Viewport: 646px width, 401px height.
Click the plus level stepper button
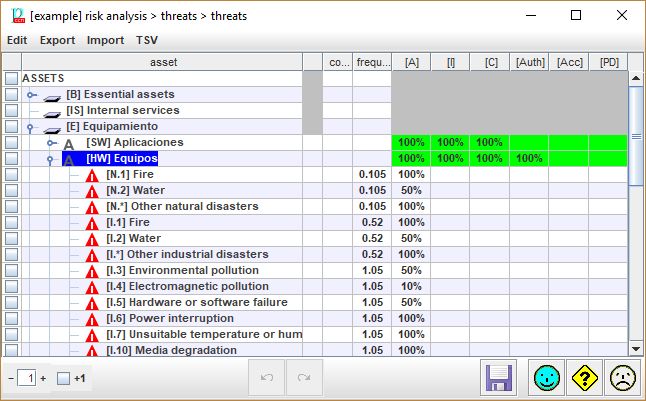[x=43, y=379]
